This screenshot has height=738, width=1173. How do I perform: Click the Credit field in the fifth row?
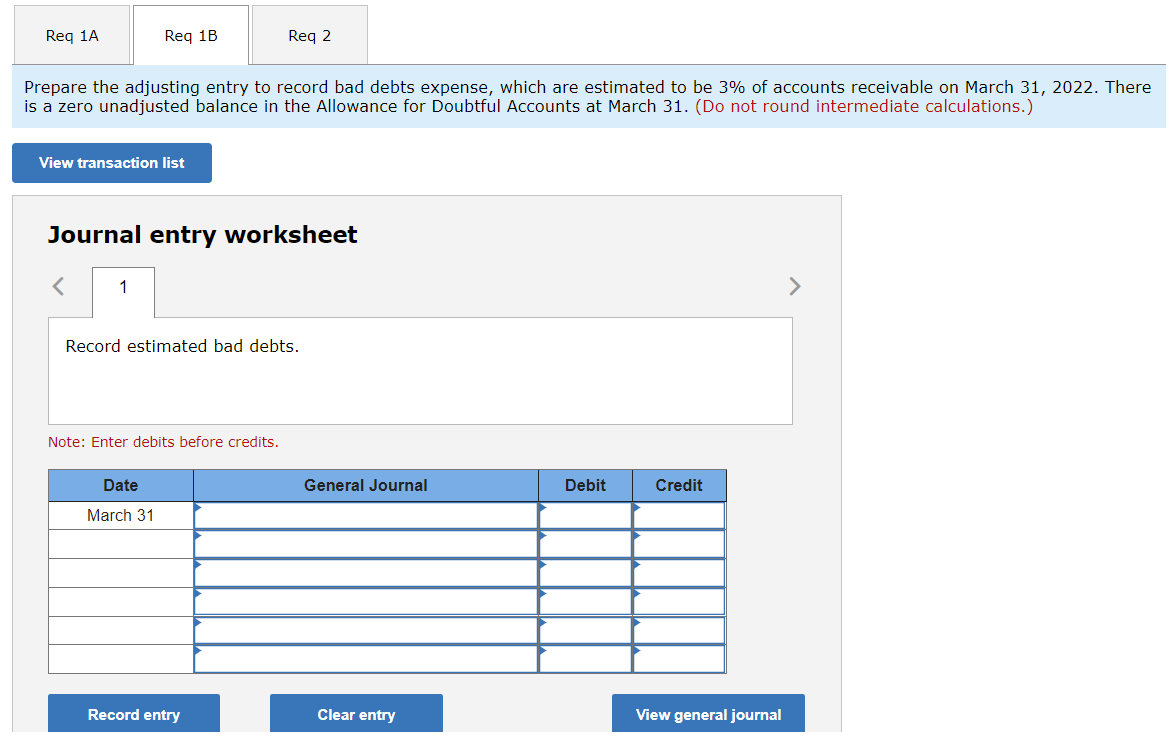(x=679, y=630)
